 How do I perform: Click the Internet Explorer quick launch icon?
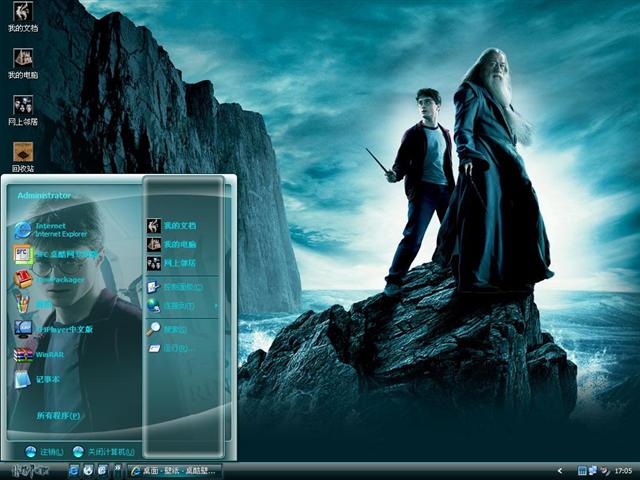74,470
